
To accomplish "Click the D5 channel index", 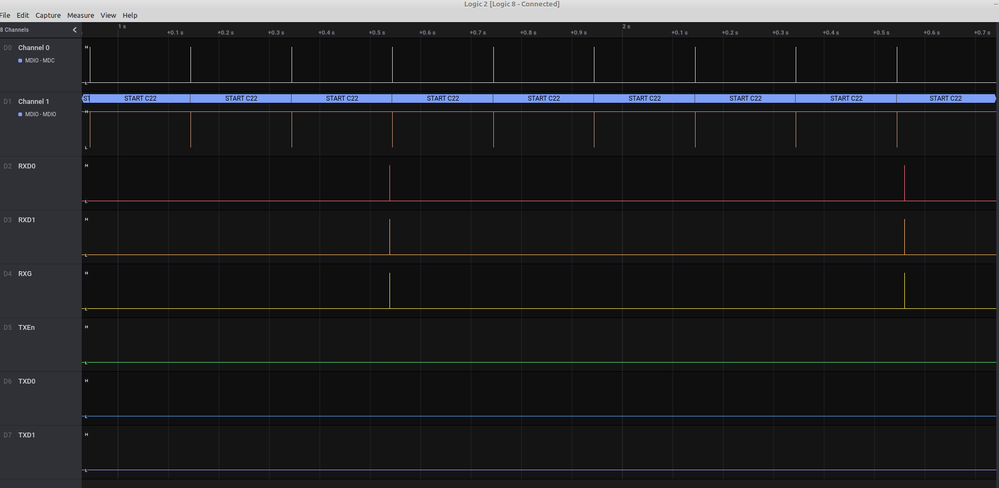I will pos(8,327).
